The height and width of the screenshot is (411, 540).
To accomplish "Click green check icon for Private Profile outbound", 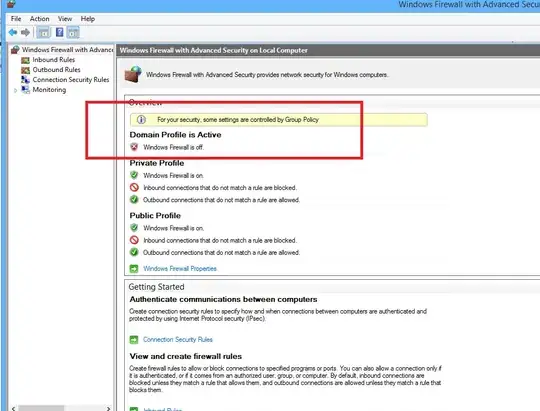I will click(x=134, y=199).
